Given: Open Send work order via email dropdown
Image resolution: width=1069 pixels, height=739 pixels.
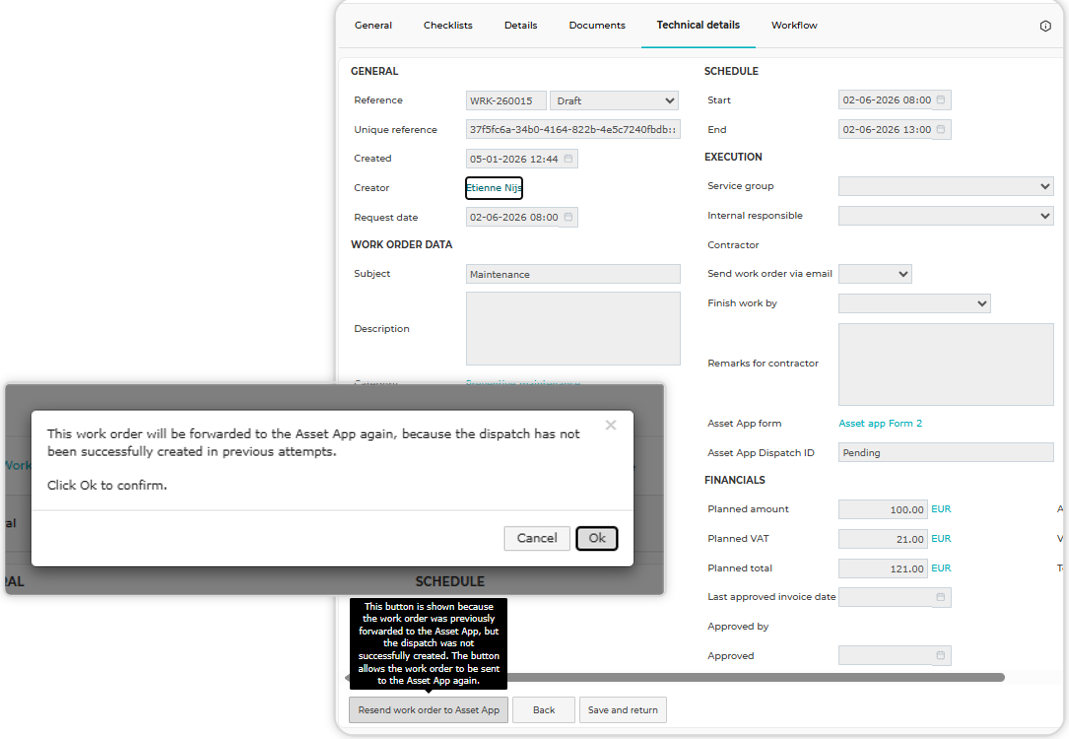Looking at the screenshot, I should [875, 274].
